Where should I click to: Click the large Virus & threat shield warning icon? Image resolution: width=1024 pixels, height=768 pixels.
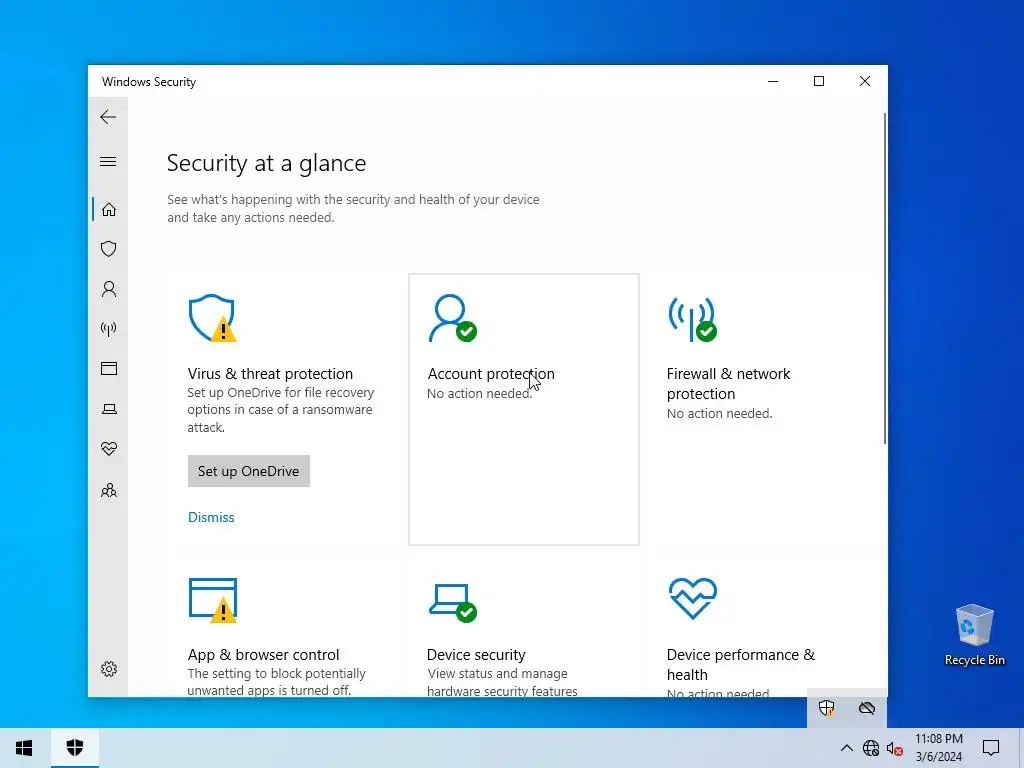tap(212, 318)
